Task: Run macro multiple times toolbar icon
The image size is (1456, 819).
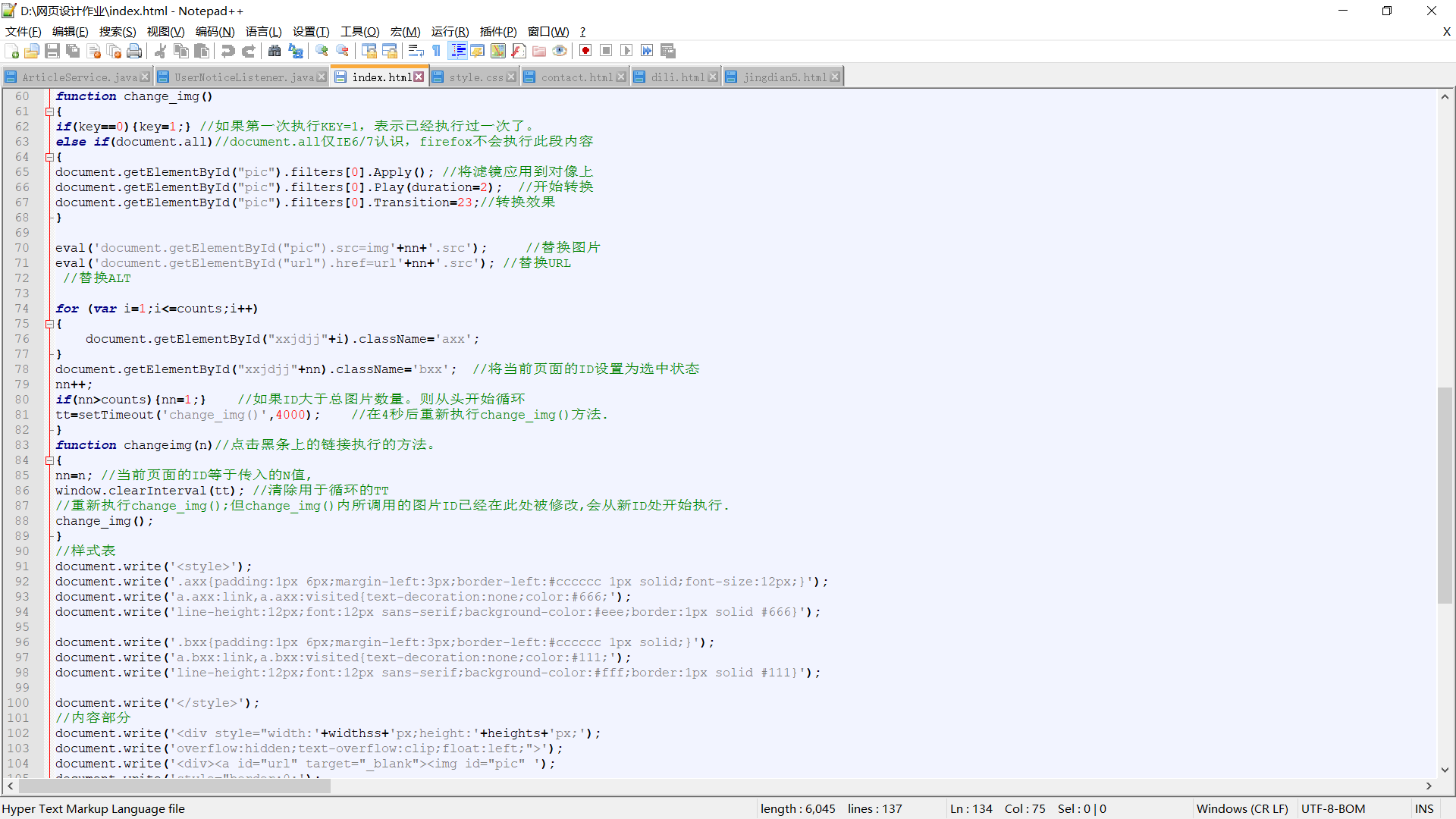Action: pyautogui.click(x=647, y=51)
